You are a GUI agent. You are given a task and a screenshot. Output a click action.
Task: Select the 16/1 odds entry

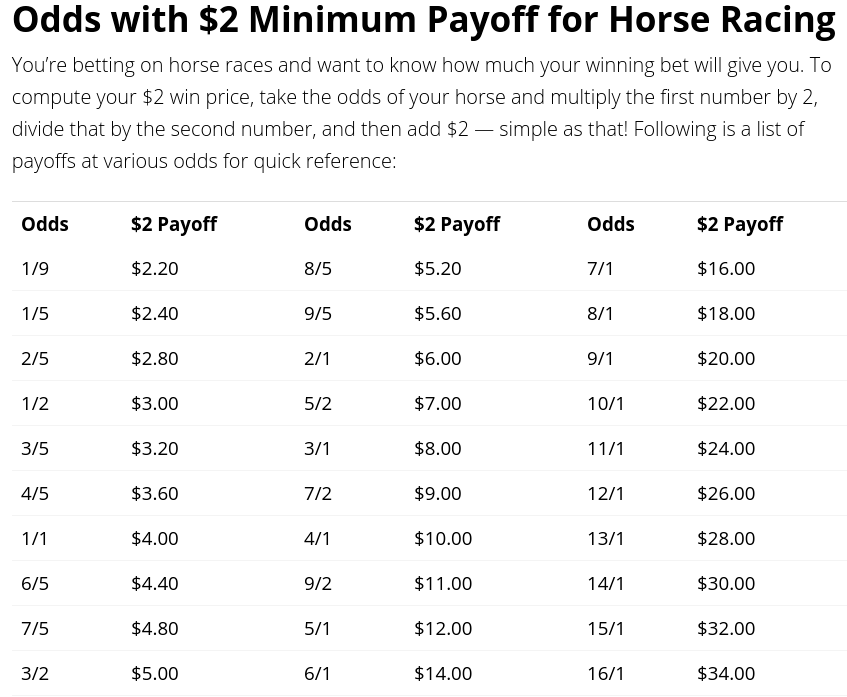[606, 674]
